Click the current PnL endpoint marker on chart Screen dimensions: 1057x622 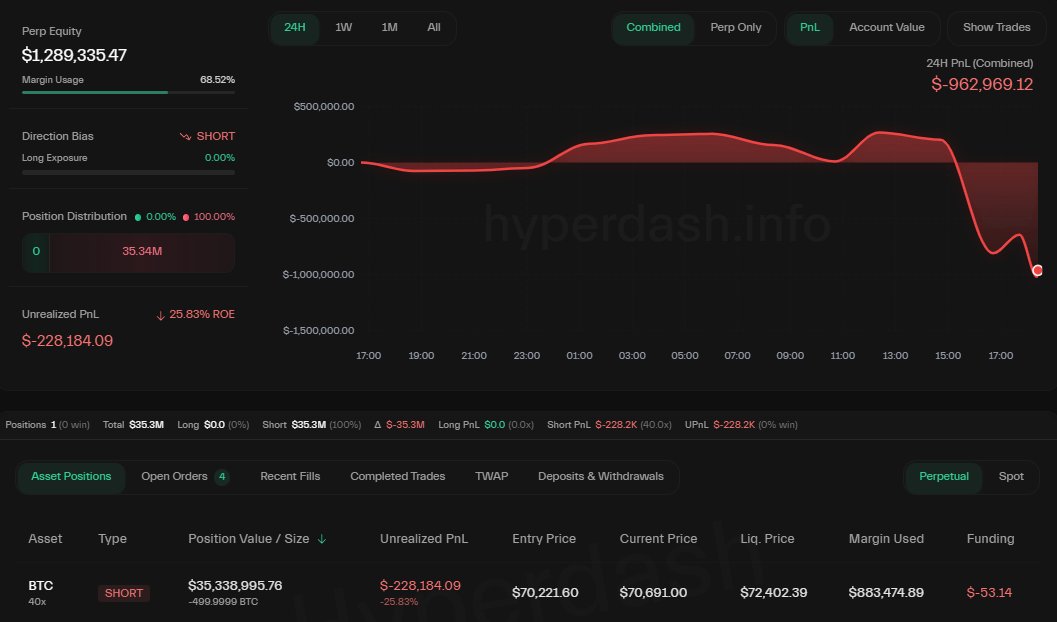1037,270
